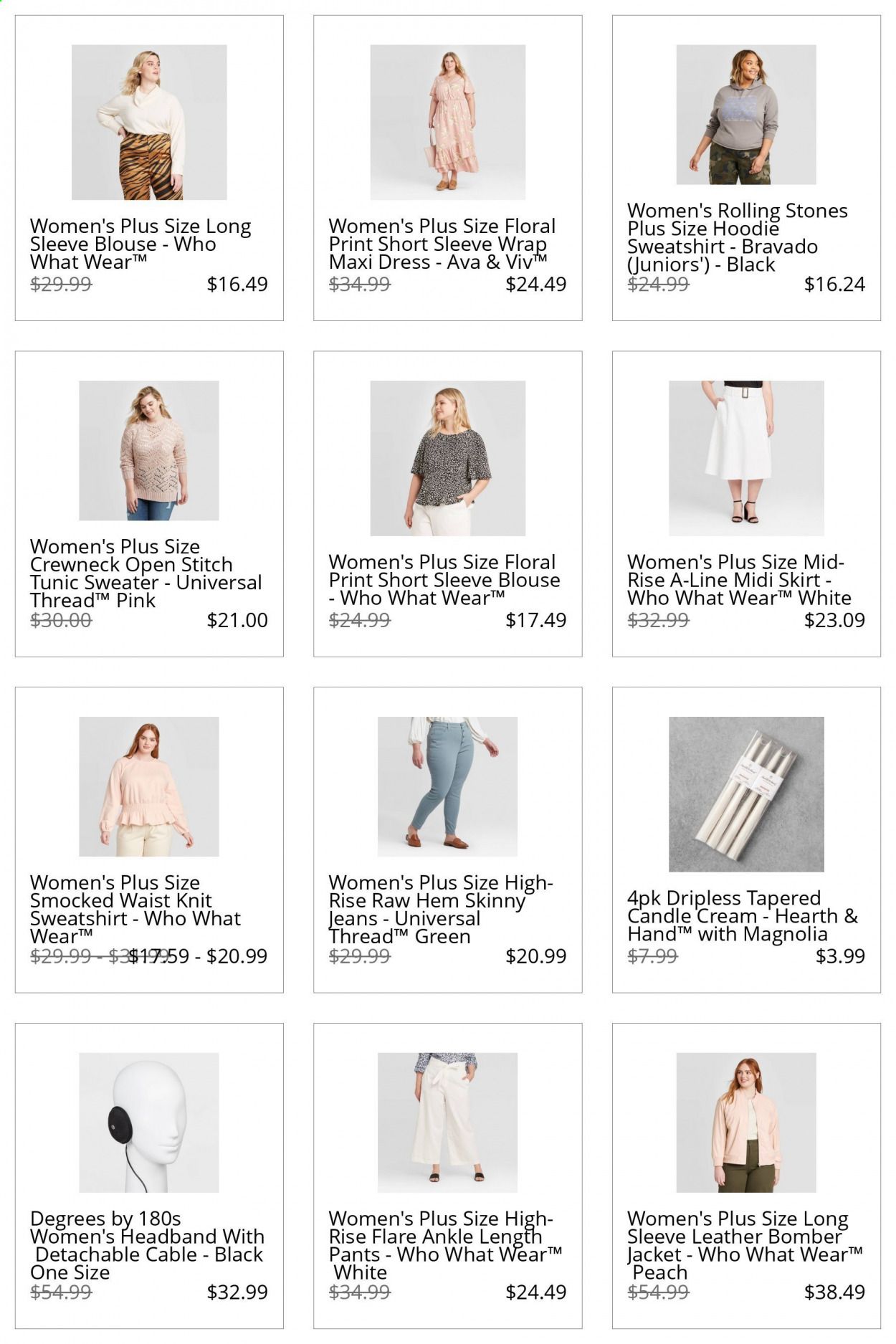Click the $38.49 bomber jacket price
Screen dimensions: 896x1344
tap(834, 1292)
